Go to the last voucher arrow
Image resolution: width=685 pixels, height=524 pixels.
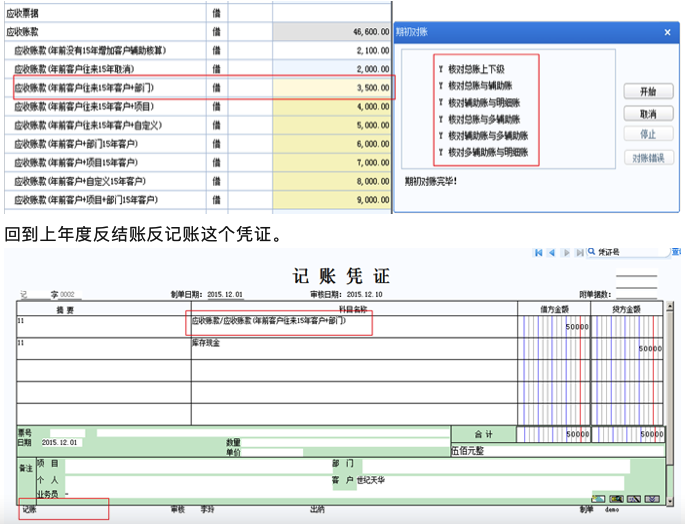[580, 253]
